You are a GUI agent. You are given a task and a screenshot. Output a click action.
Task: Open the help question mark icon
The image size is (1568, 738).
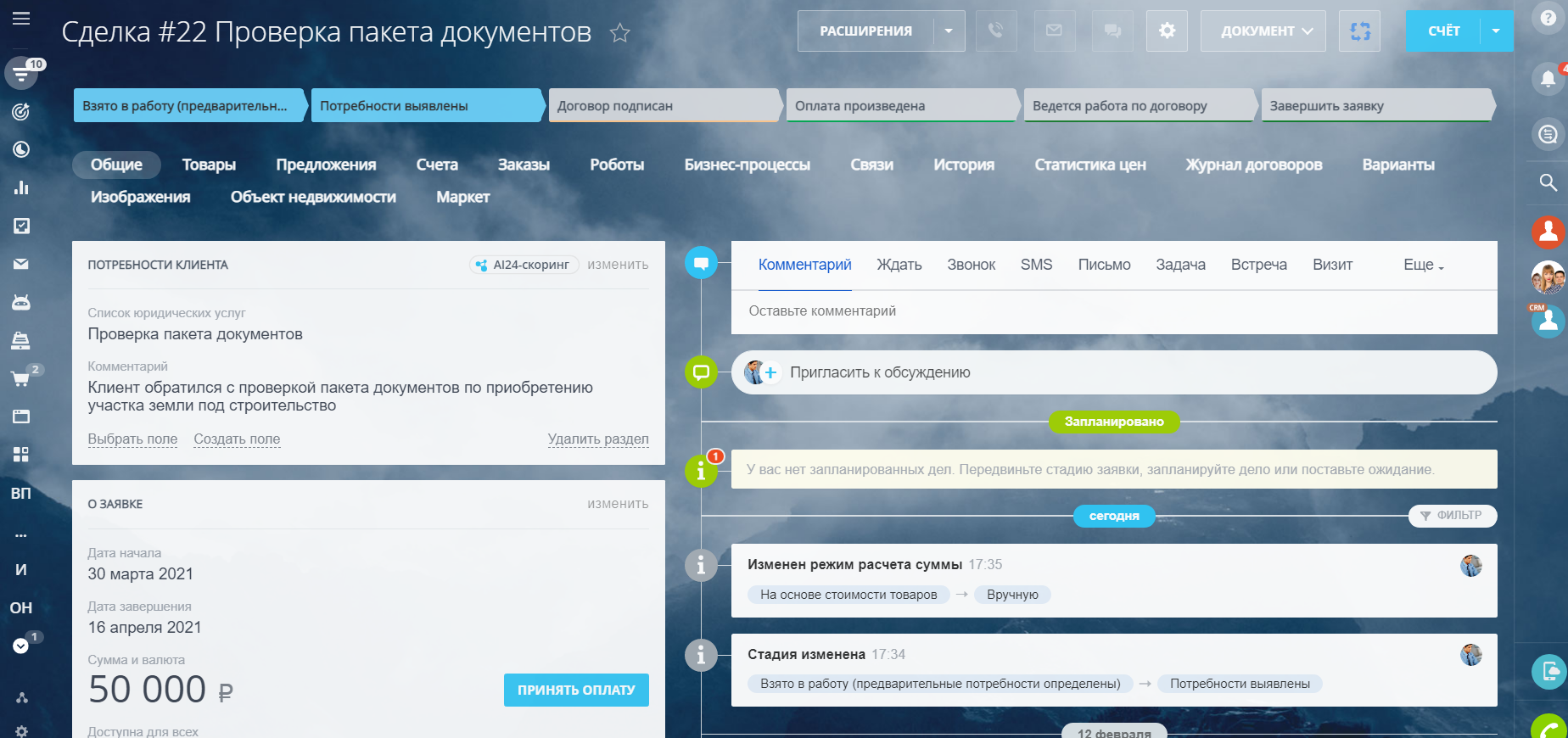(x=1548, y=18)
